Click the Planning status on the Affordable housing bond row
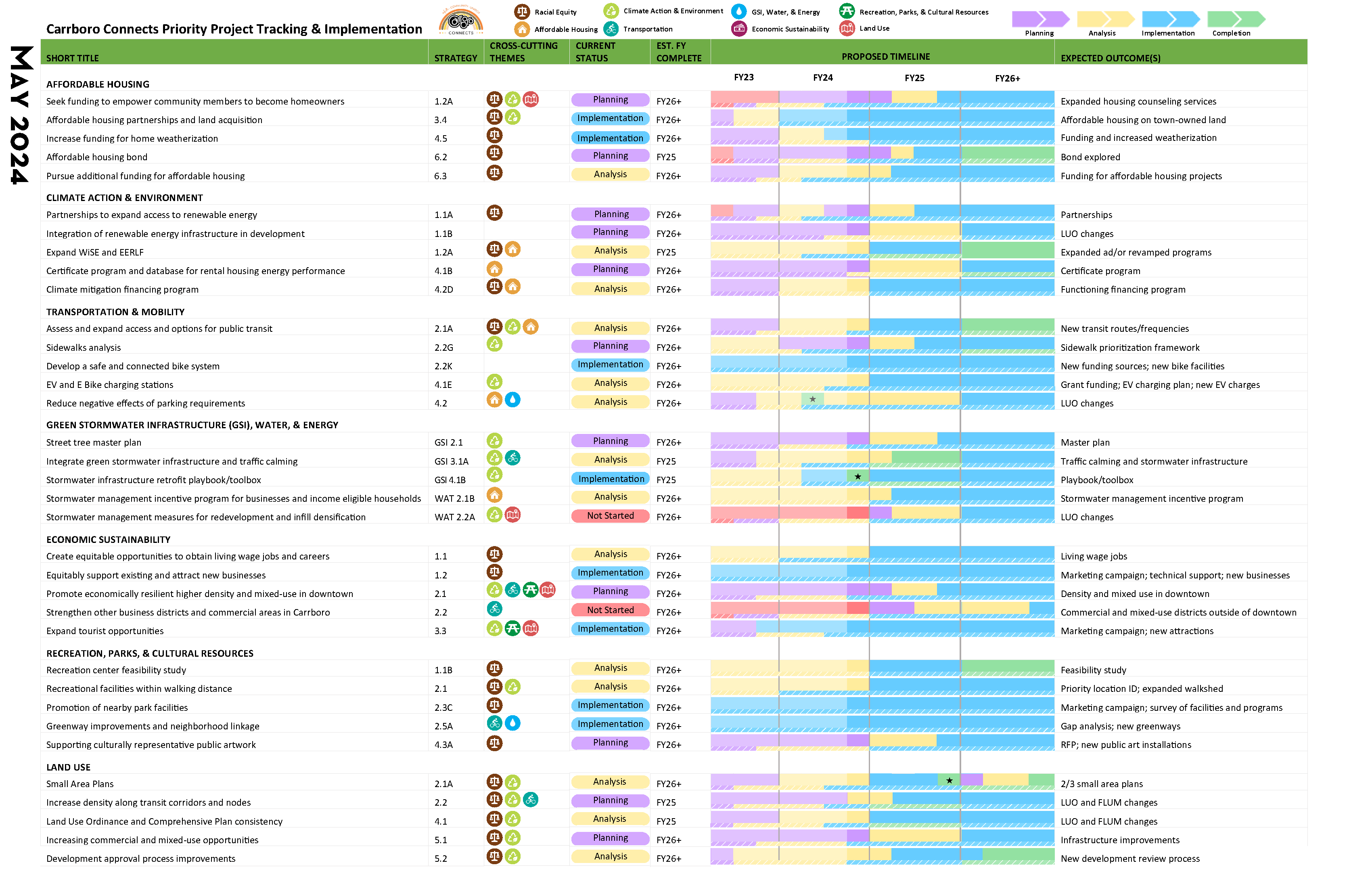1372x888 pixels. tap(610, 156)
